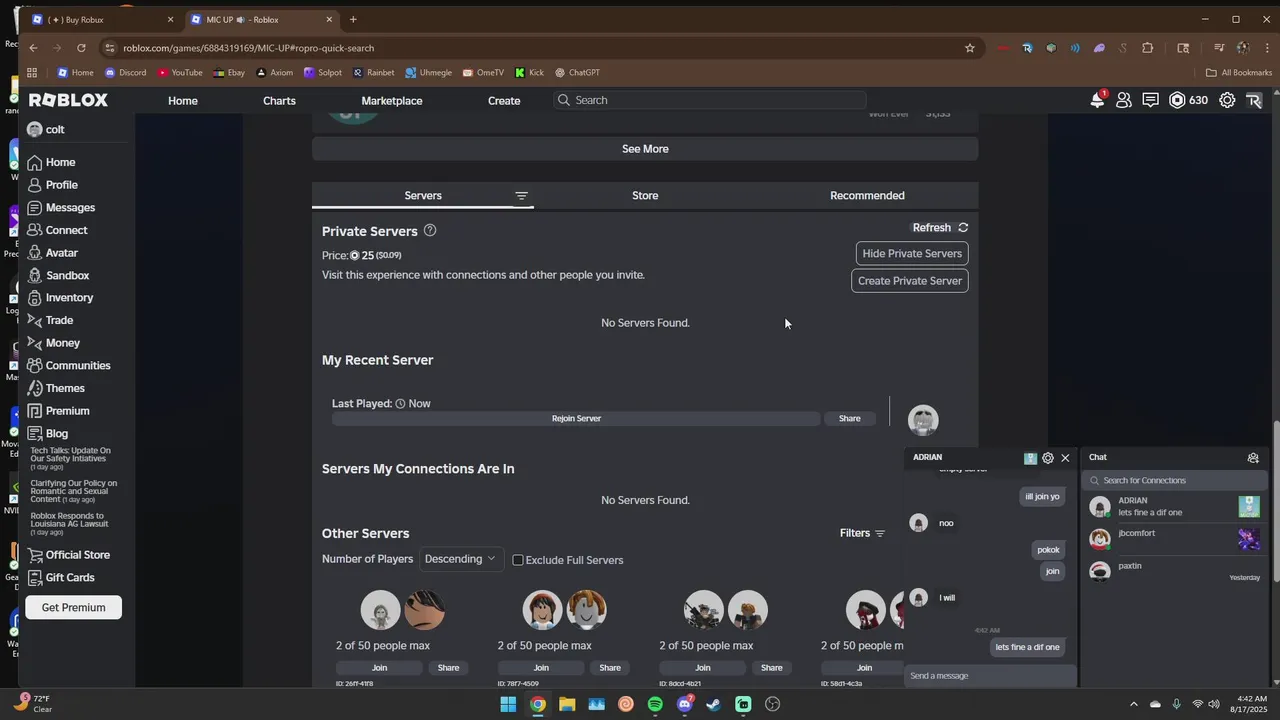This screenshot has width=1280, height=720.
Task: Go back in the browser
Action: pos(33,48)
